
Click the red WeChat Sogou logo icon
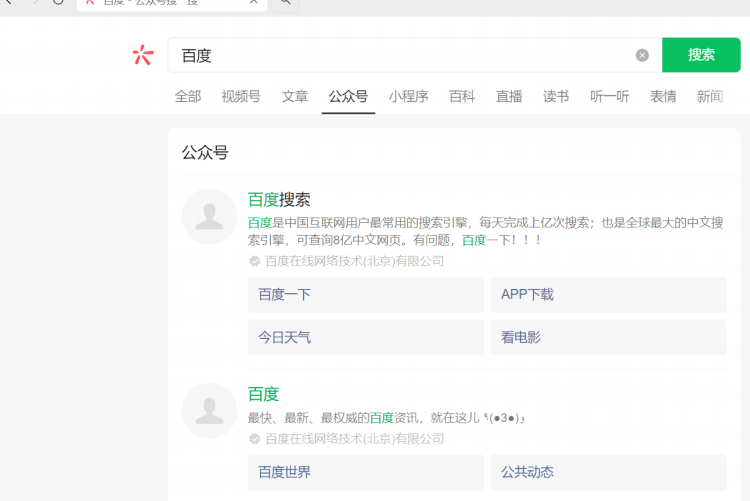143,55
